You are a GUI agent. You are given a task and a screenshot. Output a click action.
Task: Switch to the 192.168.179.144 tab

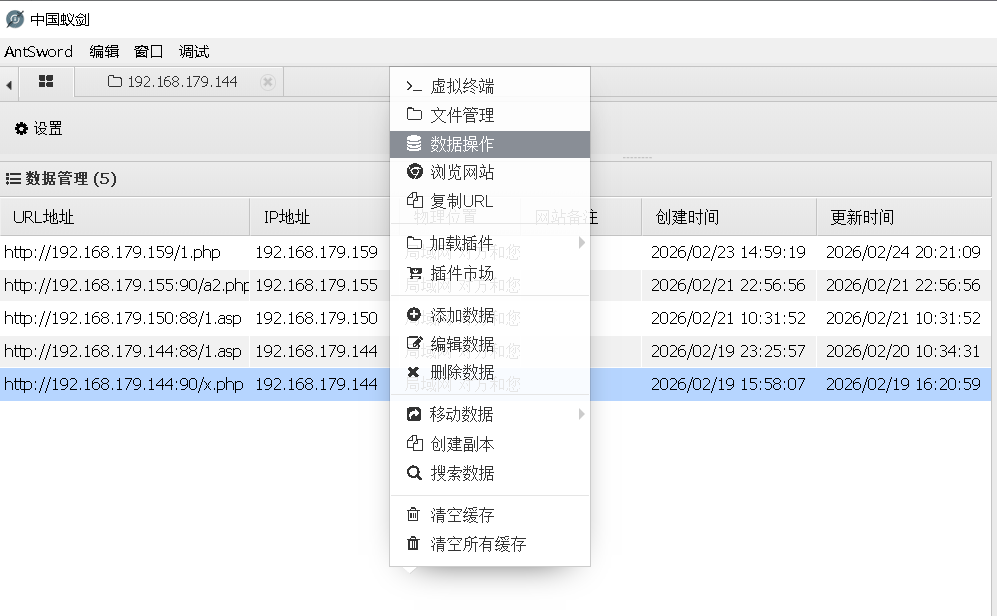[x=179, y=82]
